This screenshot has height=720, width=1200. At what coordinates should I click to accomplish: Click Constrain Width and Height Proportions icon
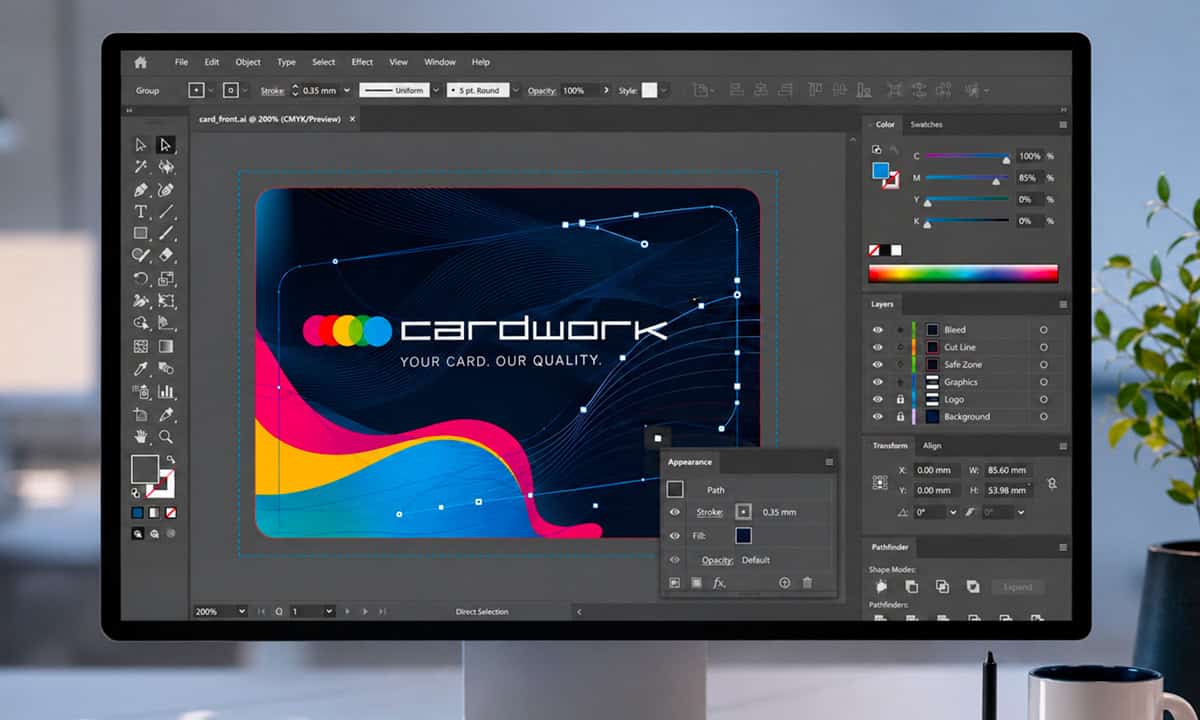coord(1052,482)
